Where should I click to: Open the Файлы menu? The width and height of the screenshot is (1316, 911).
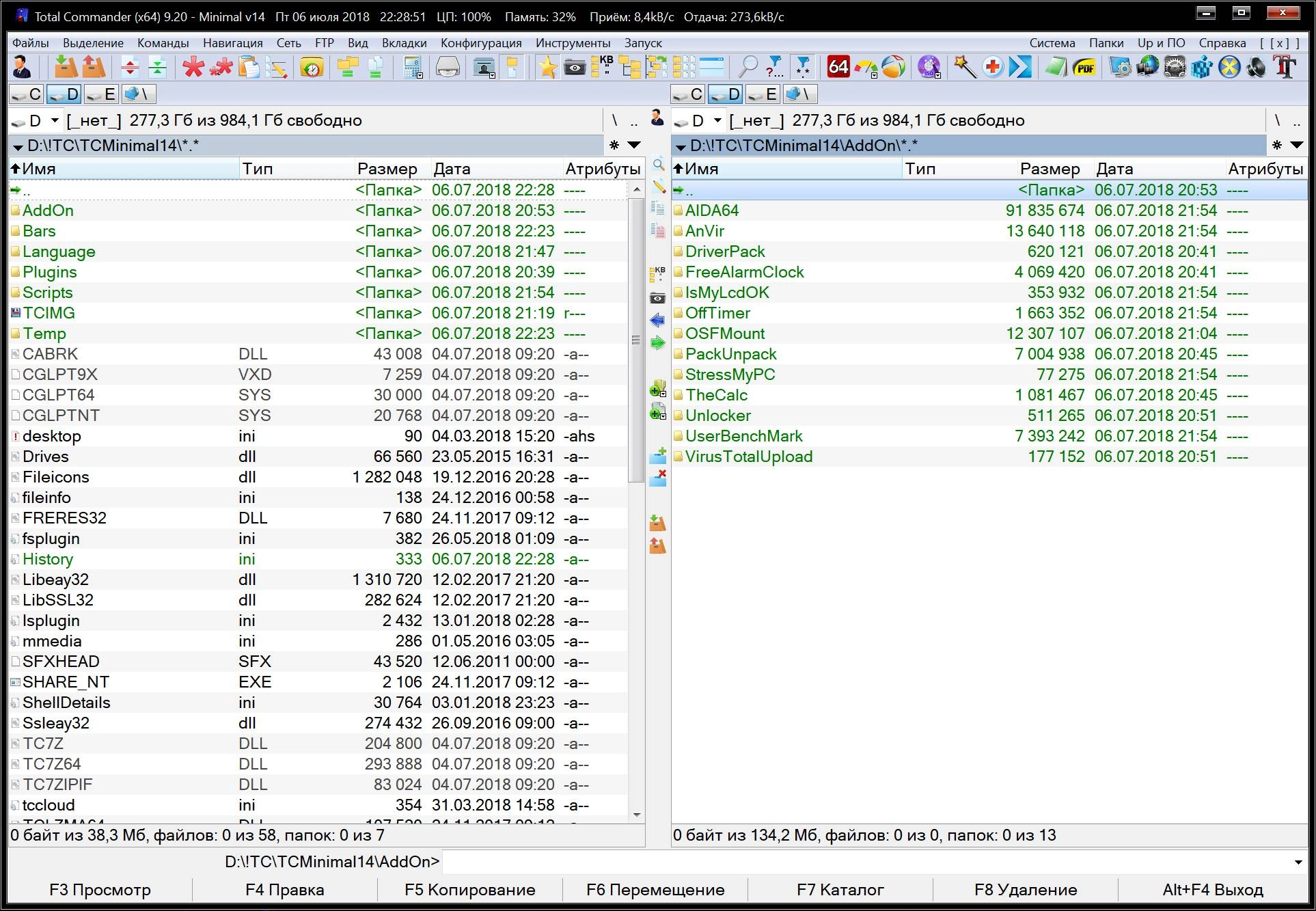coord(31,42)
